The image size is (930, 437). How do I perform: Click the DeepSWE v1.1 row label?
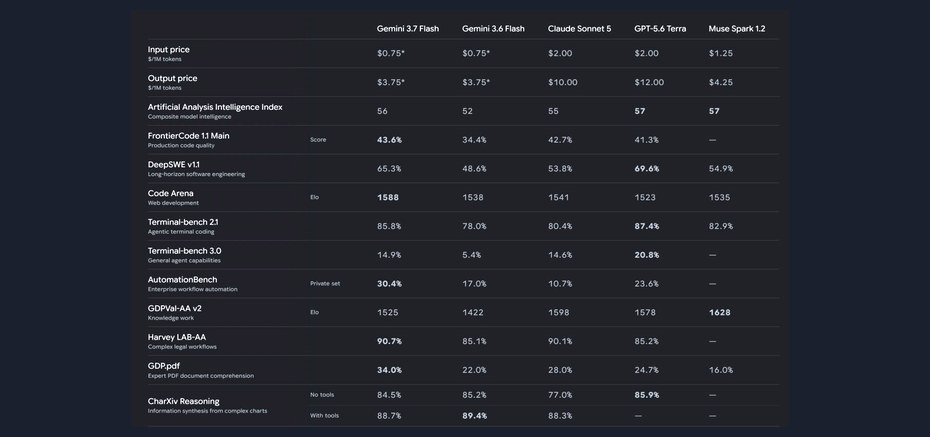coord(174,164)
